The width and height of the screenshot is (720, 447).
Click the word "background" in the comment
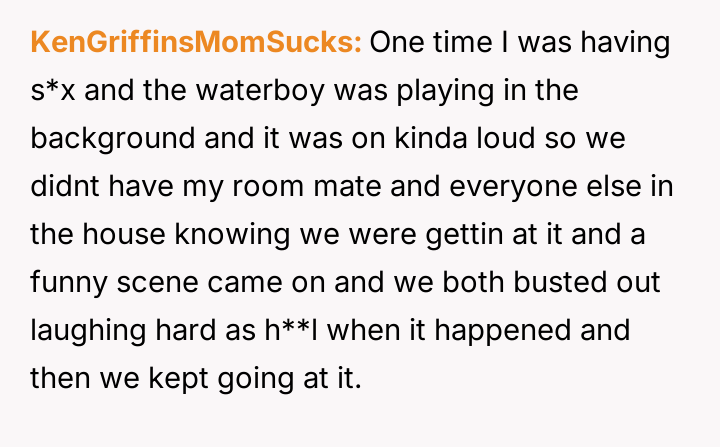112,139
